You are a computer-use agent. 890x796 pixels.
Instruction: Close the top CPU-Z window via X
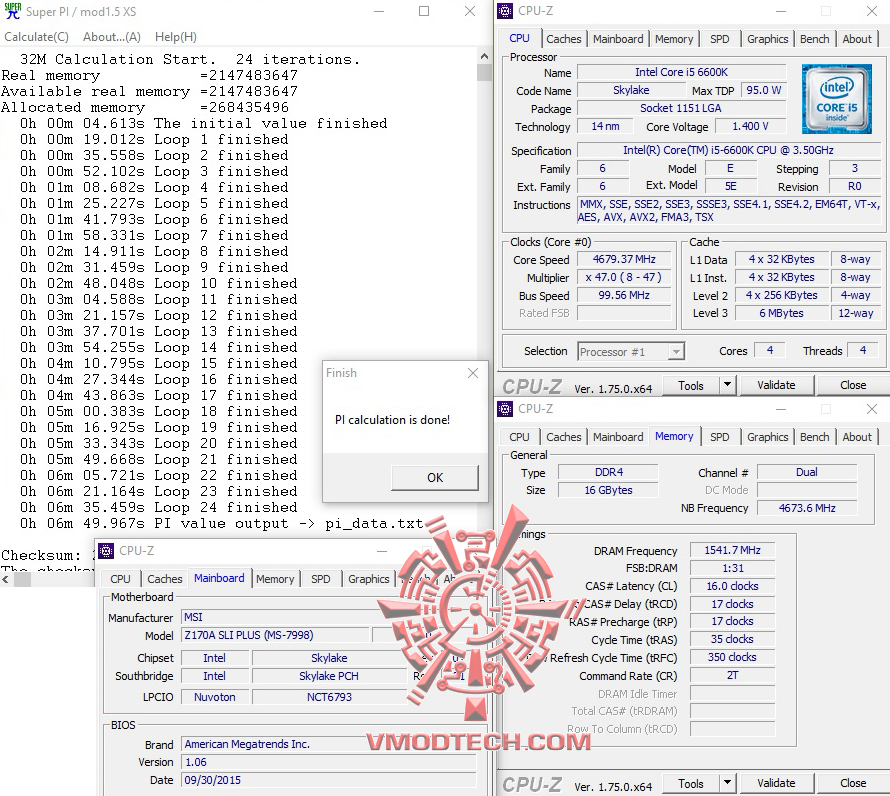coord(872,11)
